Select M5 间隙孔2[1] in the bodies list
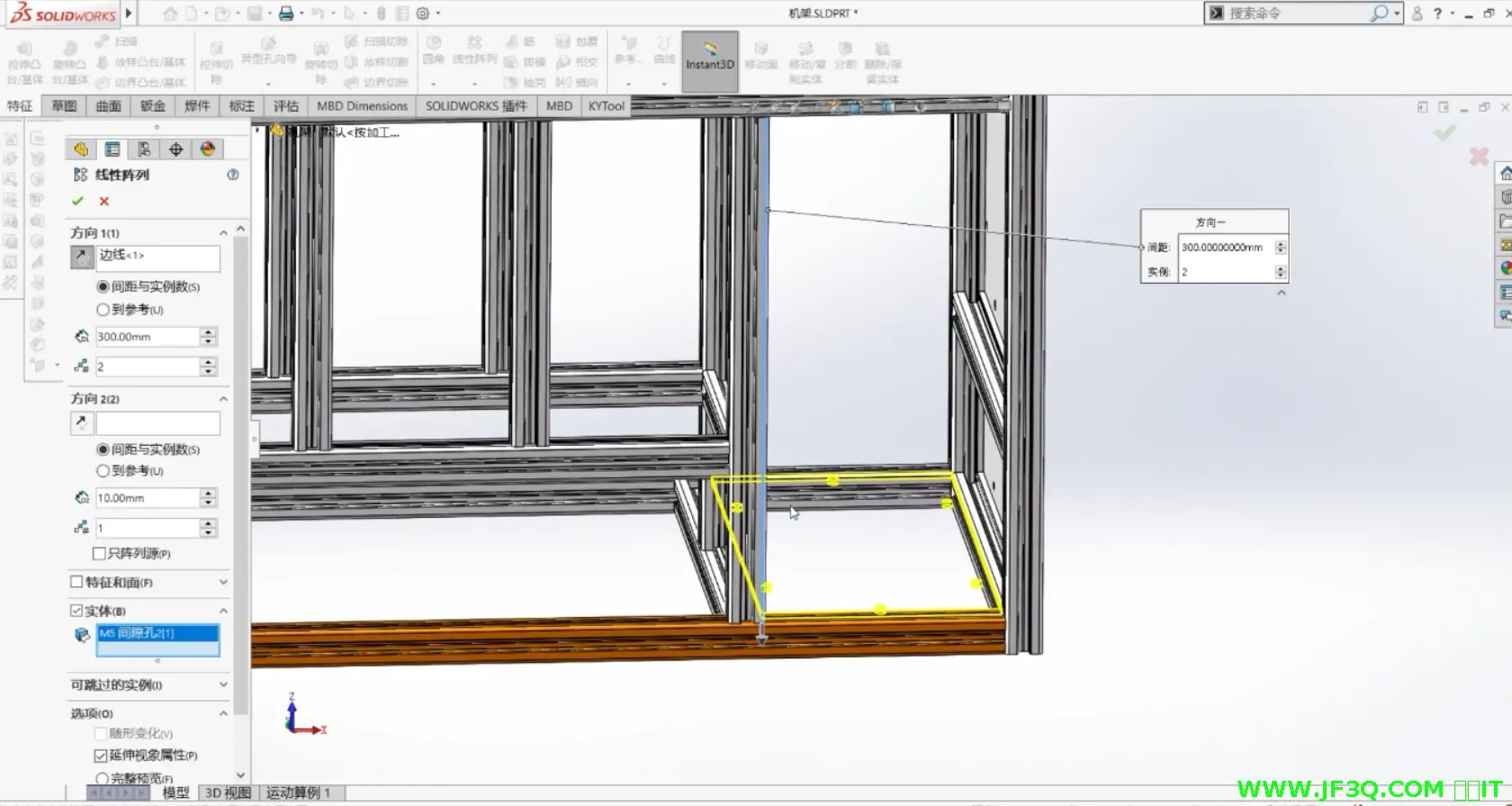Screen dimensions: 1512x806 pyautogui.click(x=157, y=633)
